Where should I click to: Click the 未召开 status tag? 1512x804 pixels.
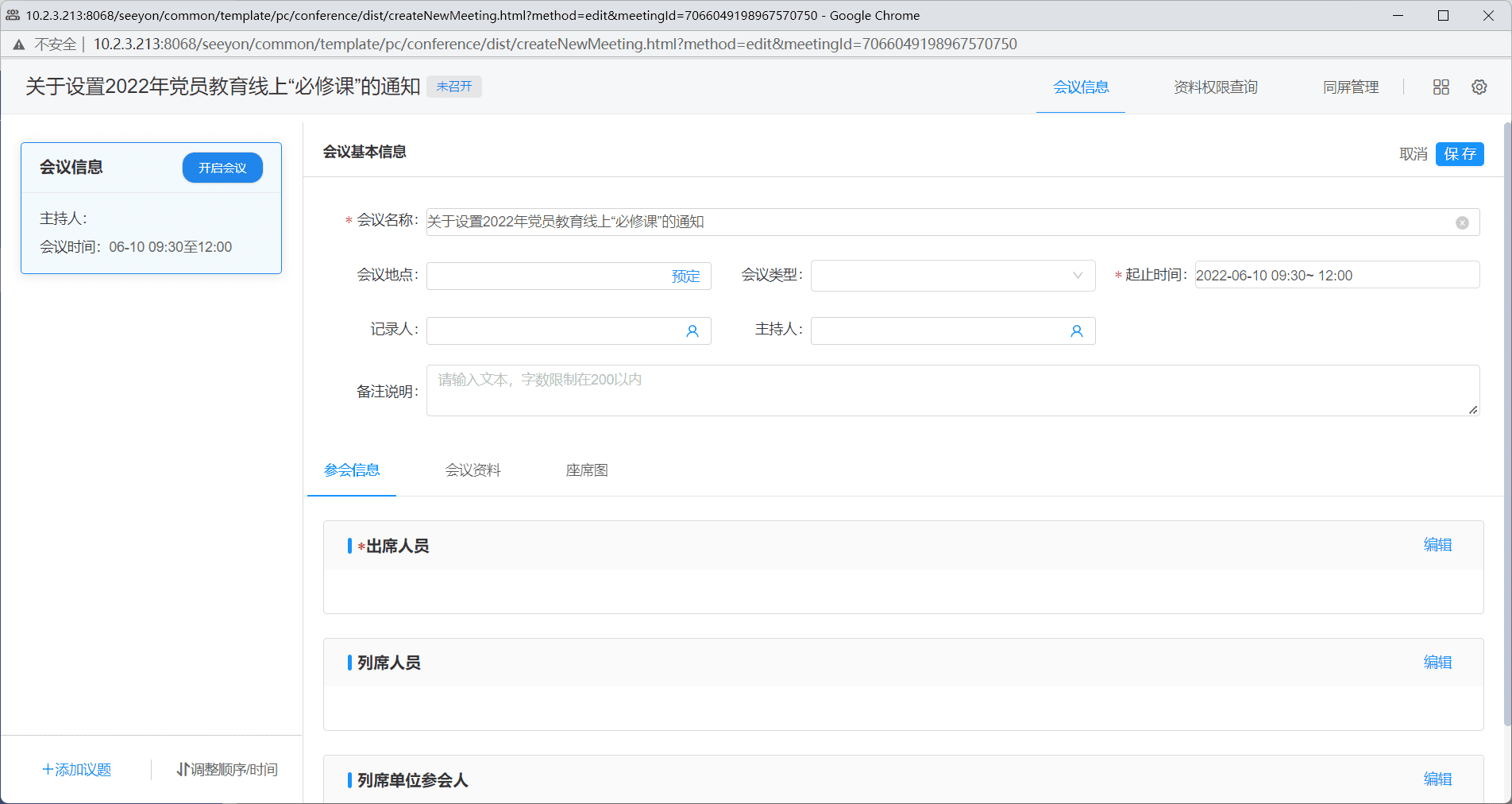[454, 87]
